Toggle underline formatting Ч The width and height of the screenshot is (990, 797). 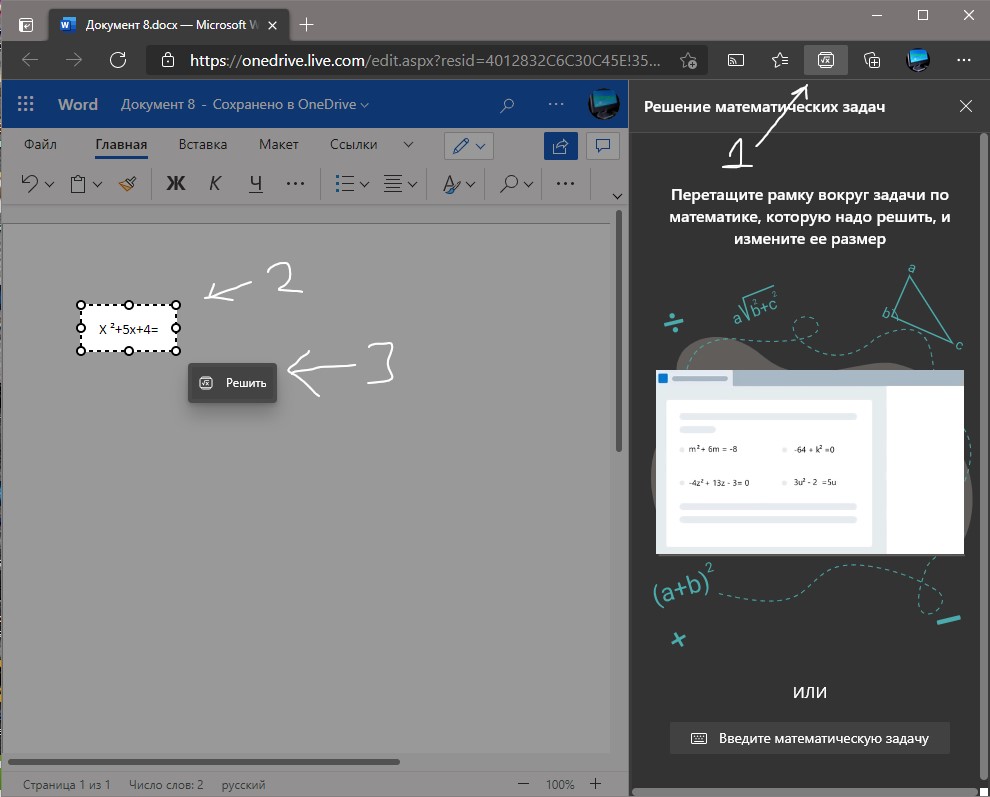click(255, 184)
